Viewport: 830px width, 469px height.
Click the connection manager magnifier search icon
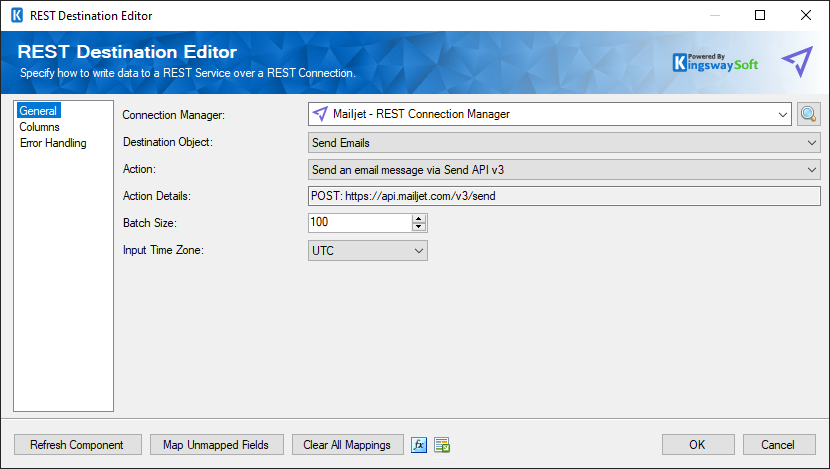point(808,114)
